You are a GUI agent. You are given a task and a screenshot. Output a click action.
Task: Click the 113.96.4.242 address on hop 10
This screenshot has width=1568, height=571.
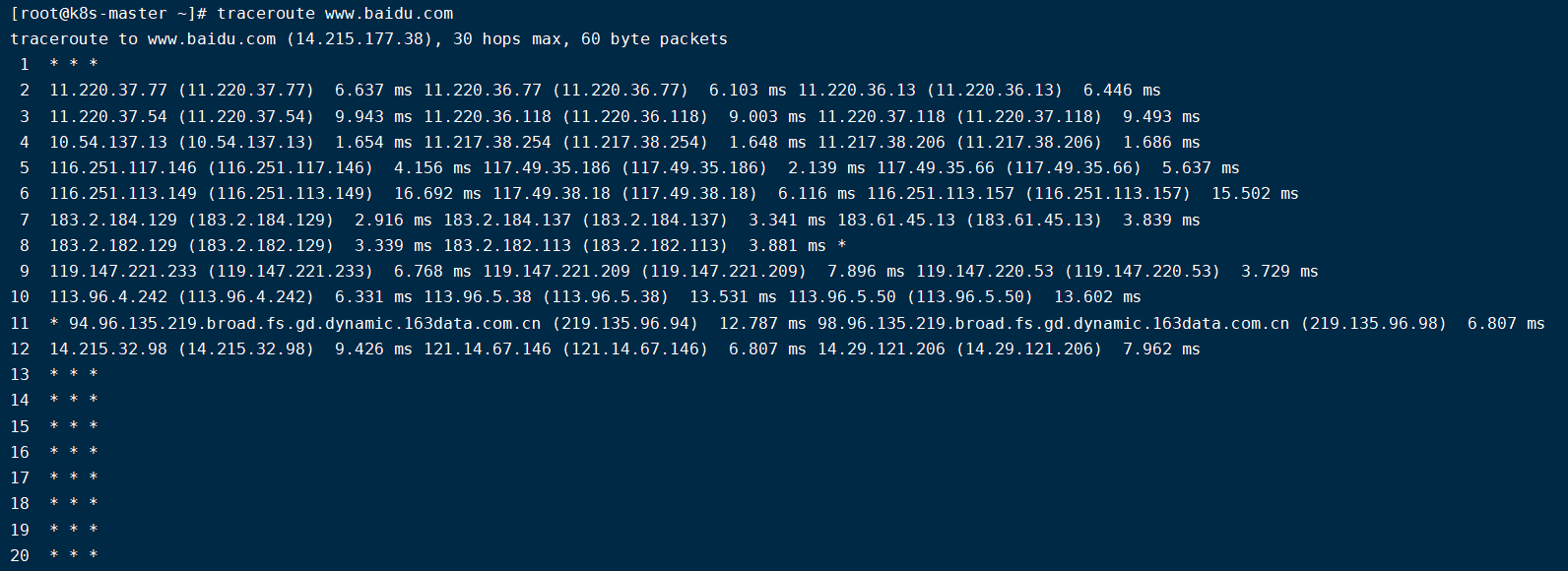pos(108,297)
